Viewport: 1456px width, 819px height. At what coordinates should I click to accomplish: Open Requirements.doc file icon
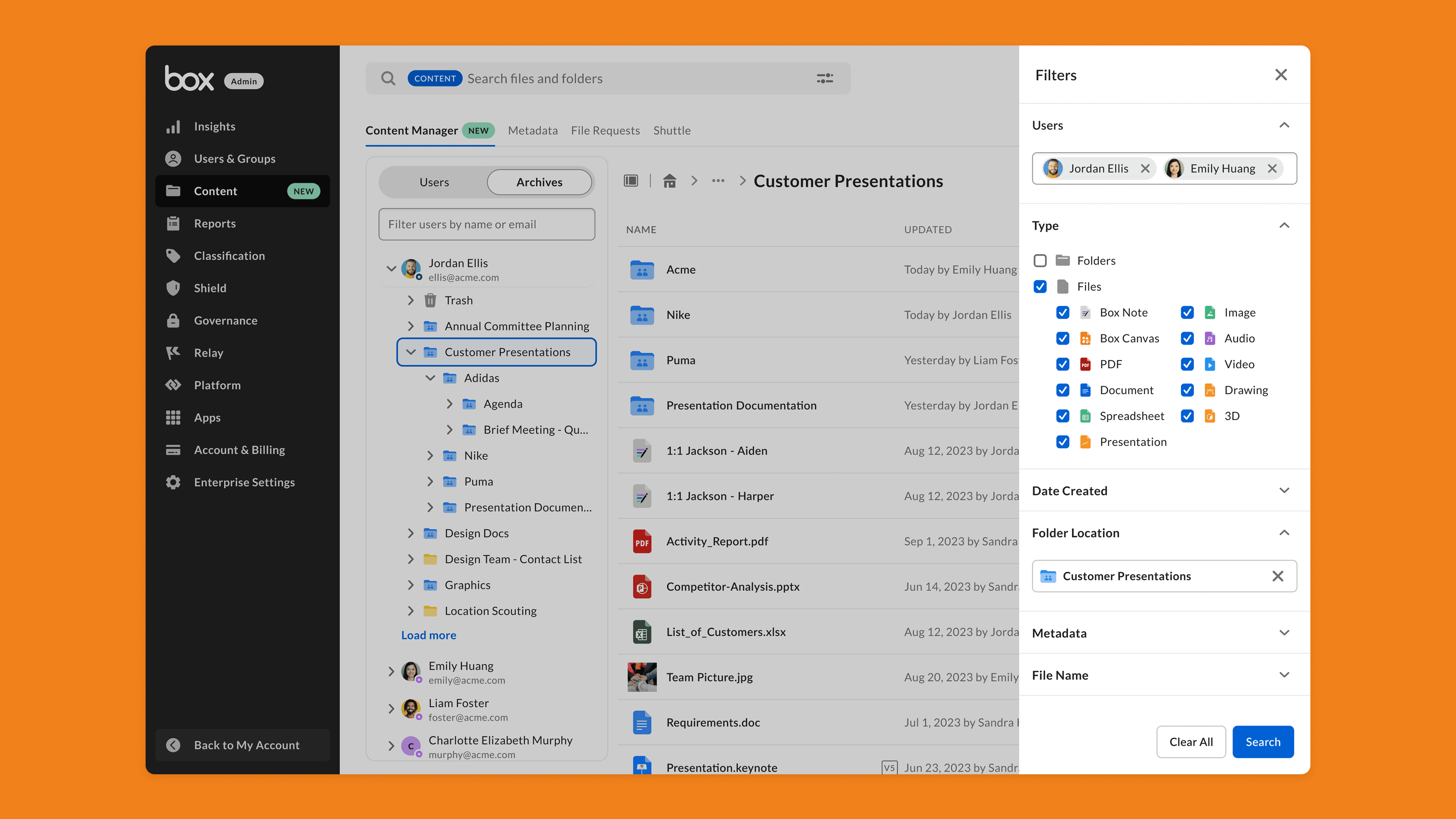(642, 722)
